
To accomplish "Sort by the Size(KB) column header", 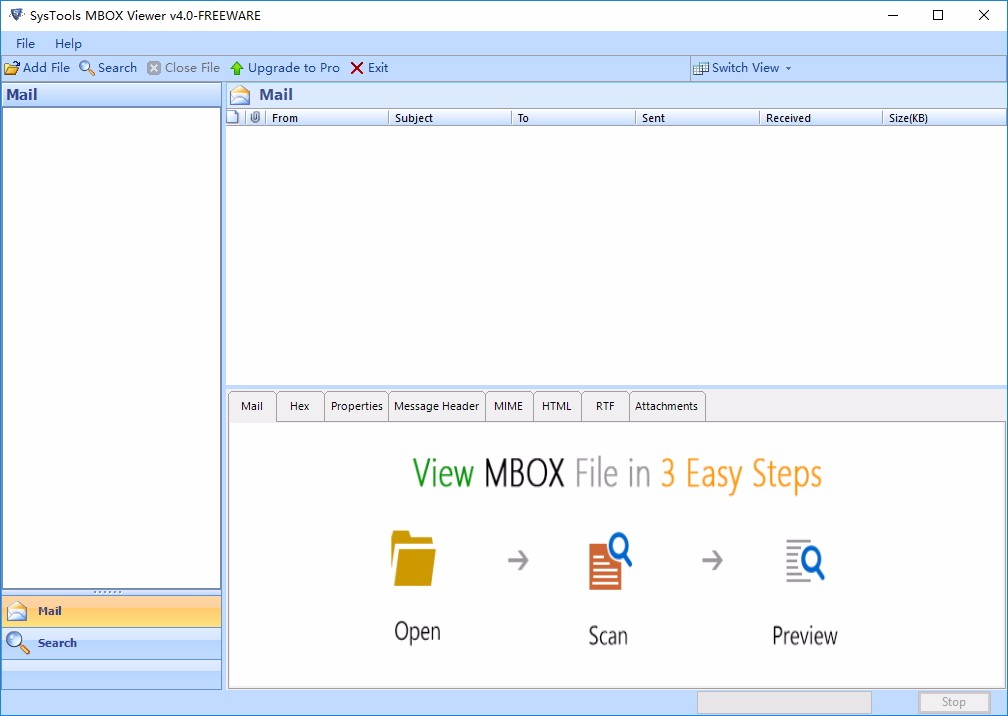I will 944,118.
